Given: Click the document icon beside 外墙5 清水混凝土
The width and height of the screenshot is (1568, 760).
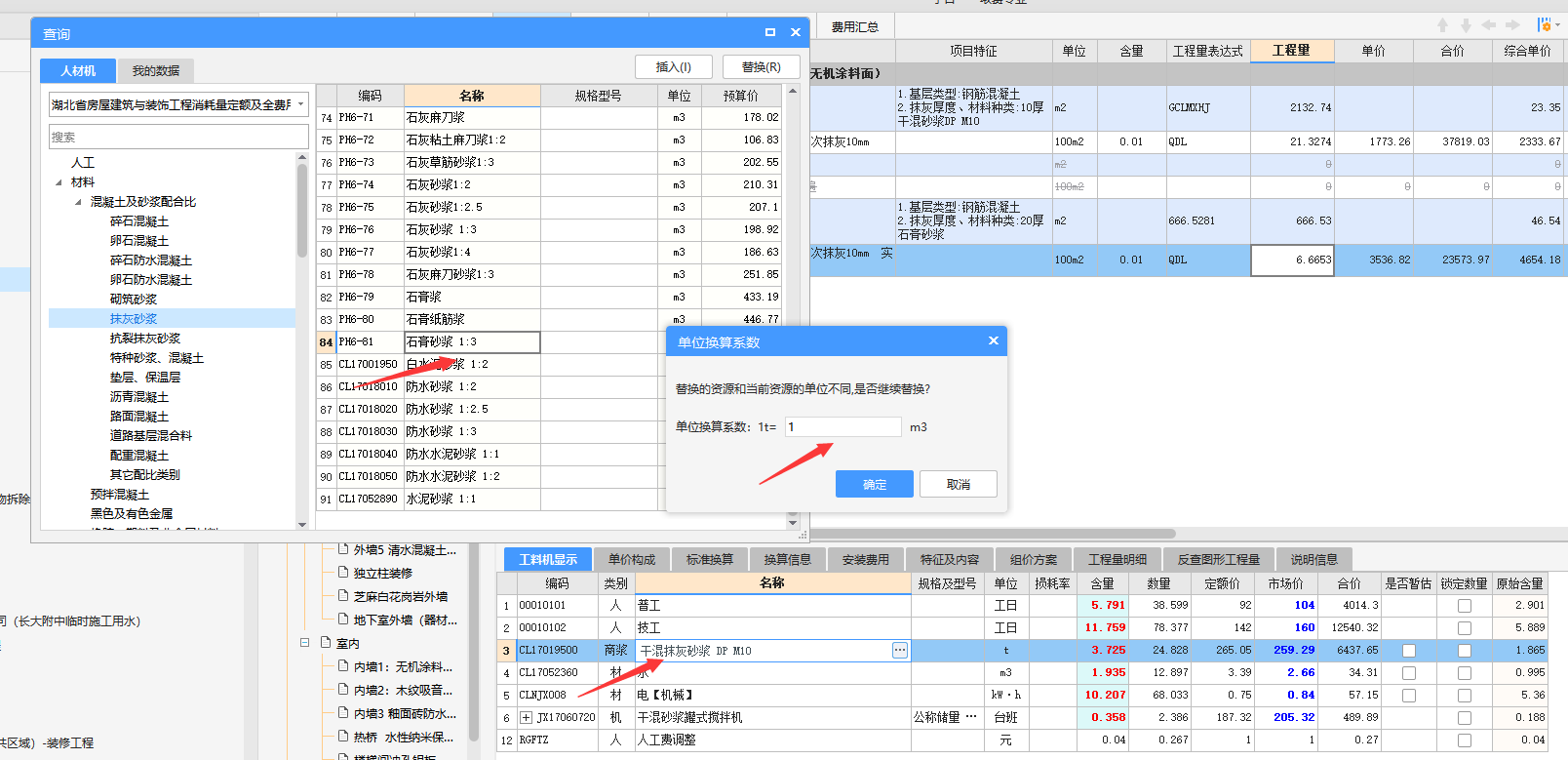Looking at the screenshot, I should tap(343, 549).
